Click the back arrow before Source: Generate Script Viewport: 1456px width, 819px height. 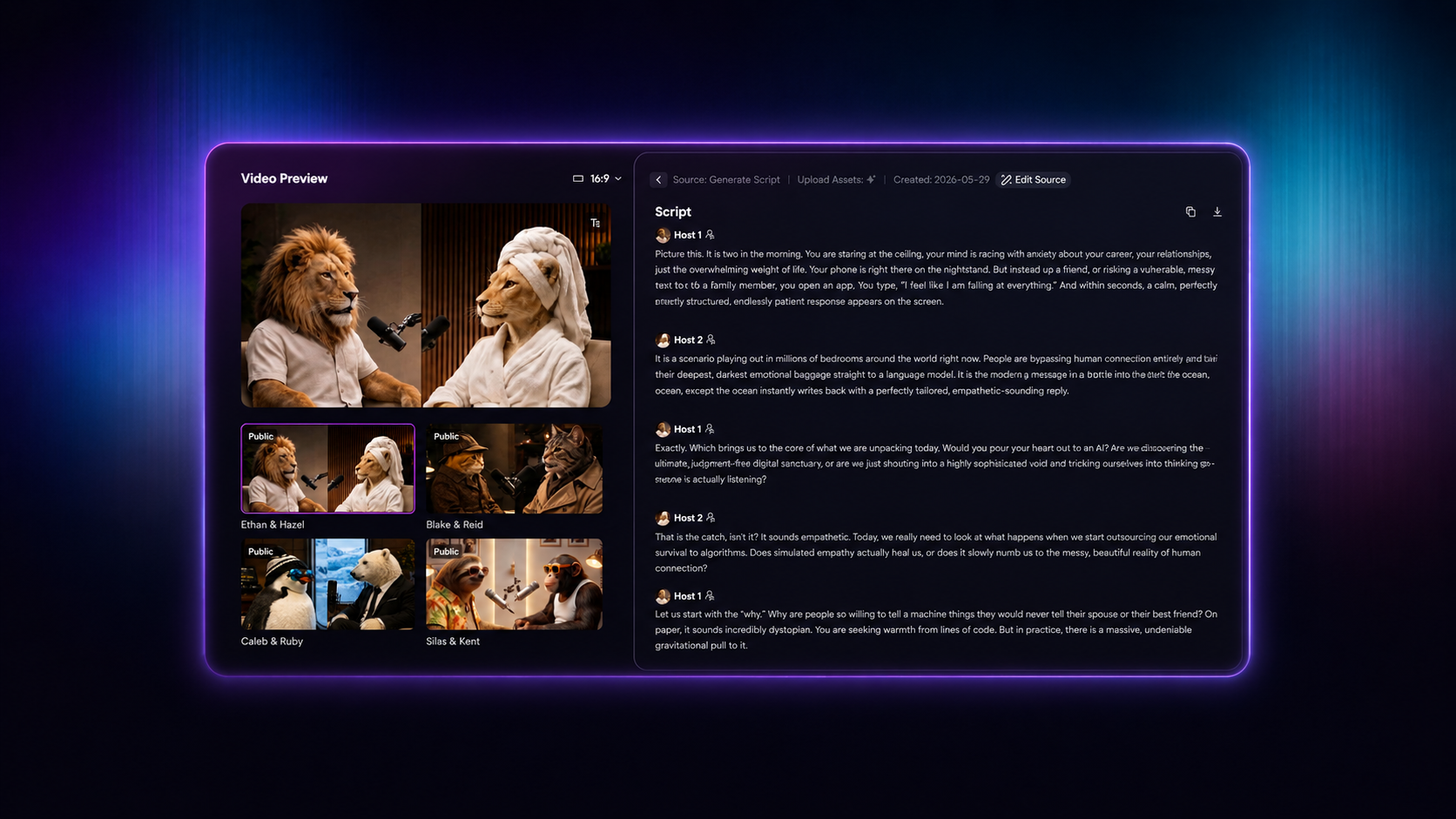(x=658, y=179)
